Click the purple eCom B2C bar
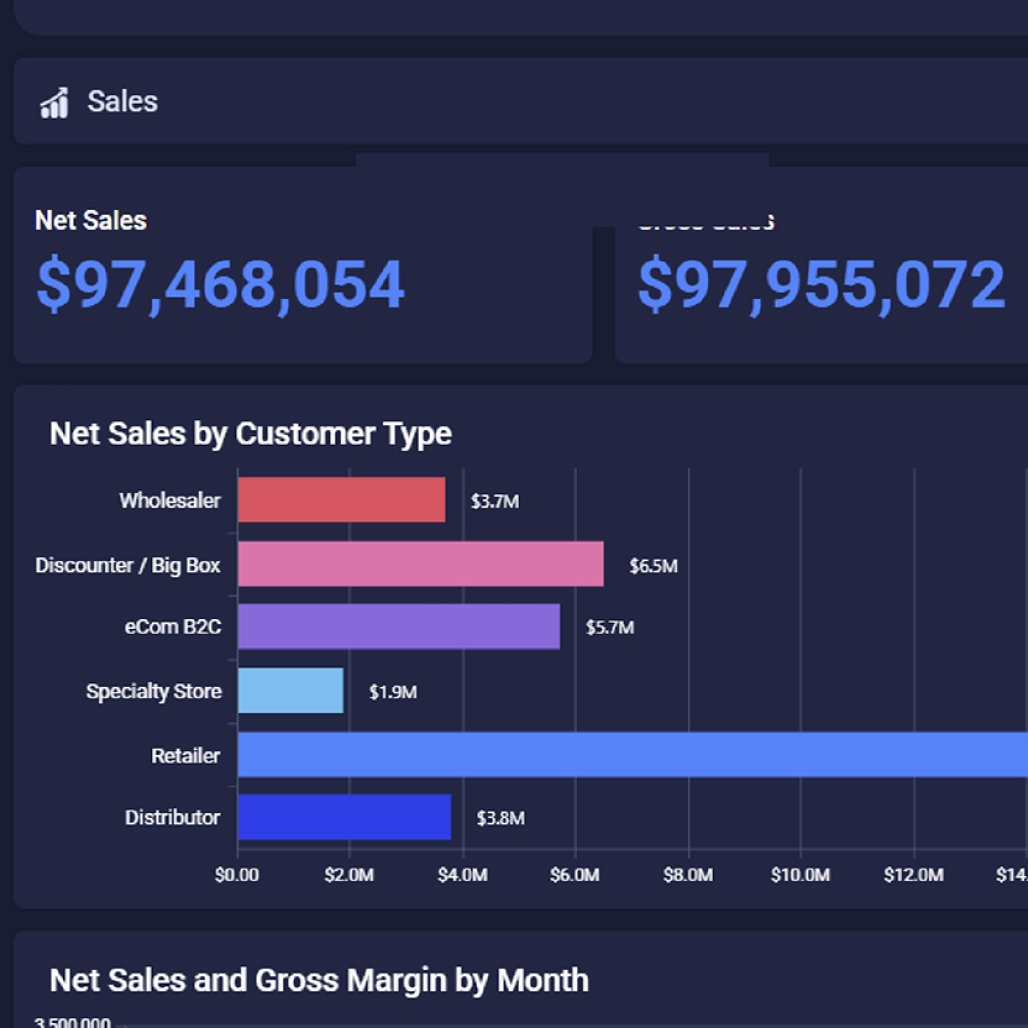1028x1028 pixels. (x=398, y=627)
